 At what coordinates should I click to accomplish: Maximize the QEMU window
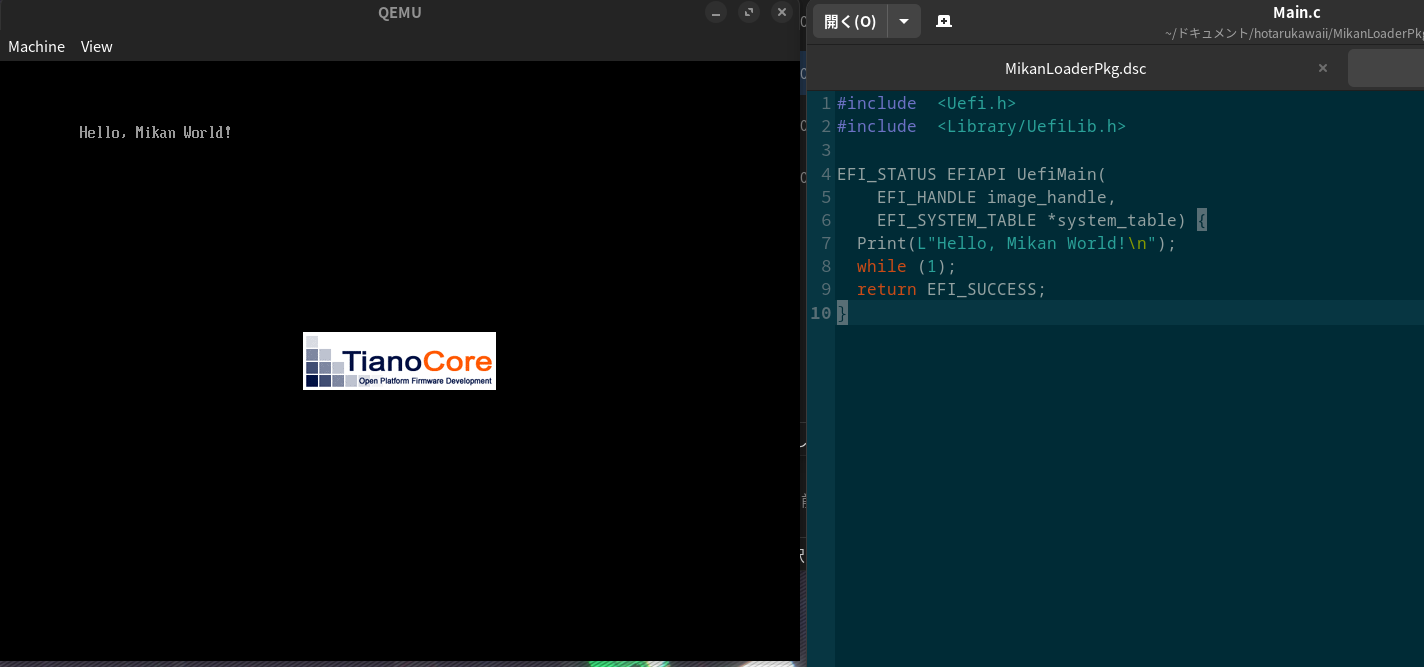click(x=749, y=13)
